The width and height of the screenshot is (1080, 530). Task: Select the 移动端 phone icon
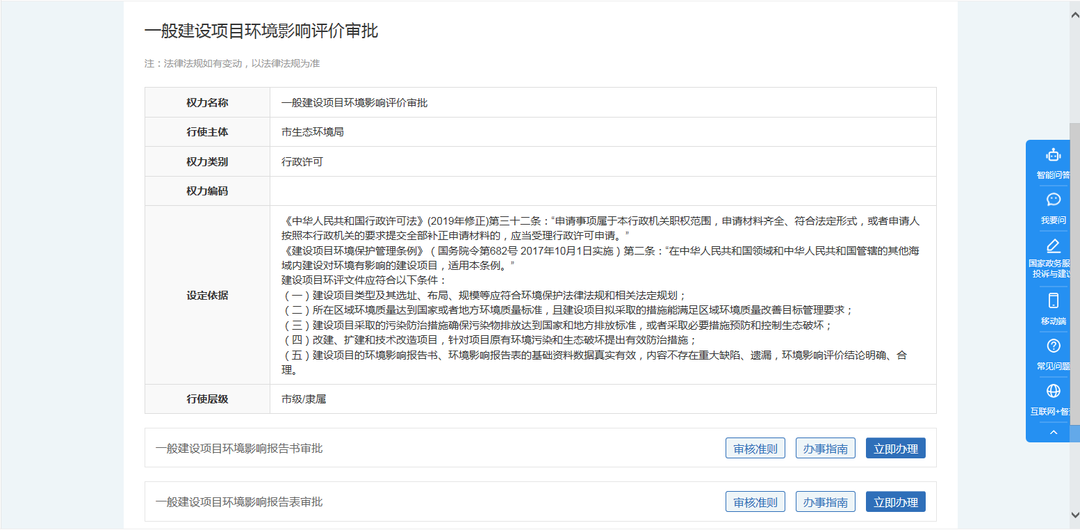click(1052, 301)
